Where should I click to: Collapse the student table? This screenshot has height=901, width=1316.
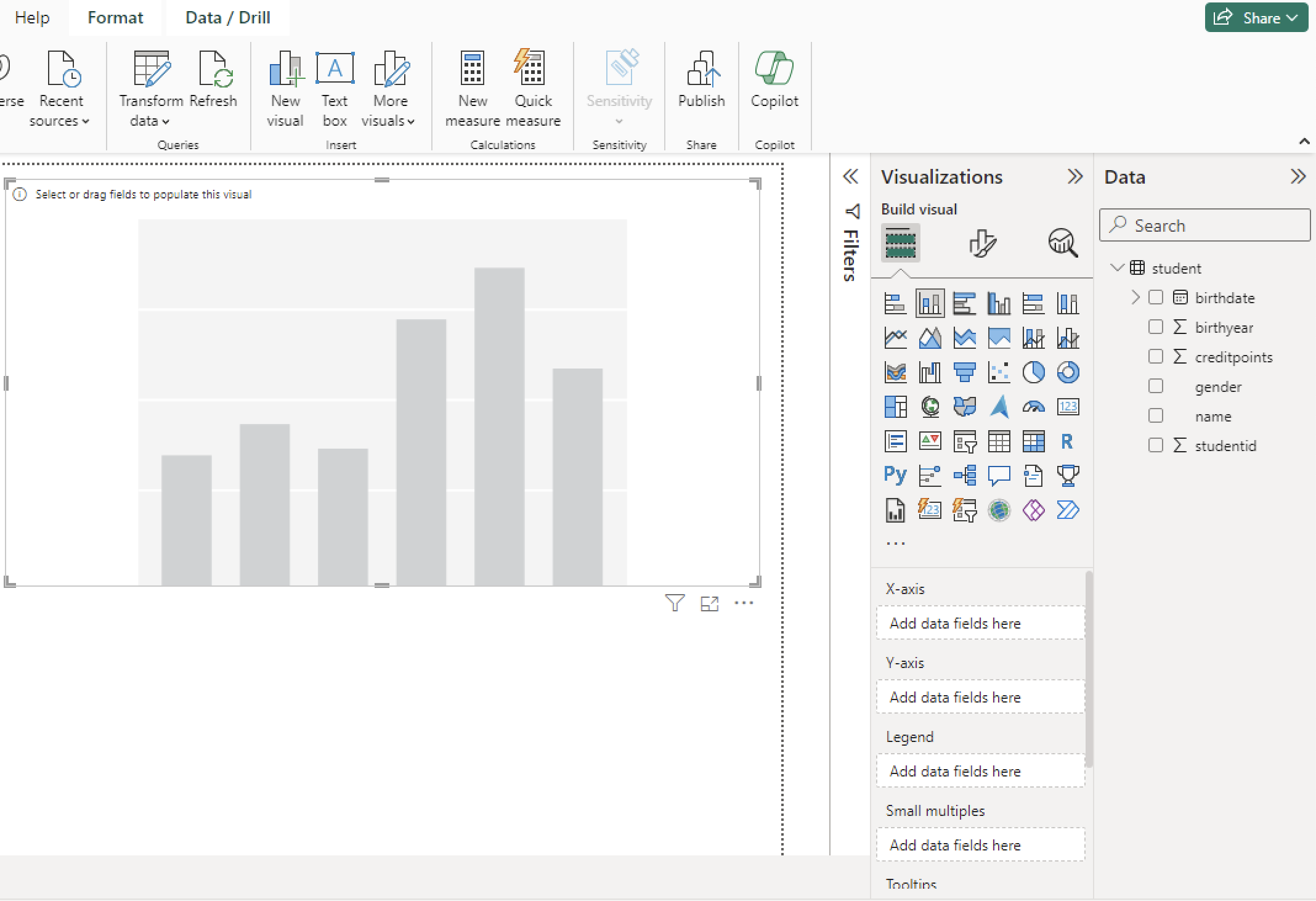[x=1118, y=267]
